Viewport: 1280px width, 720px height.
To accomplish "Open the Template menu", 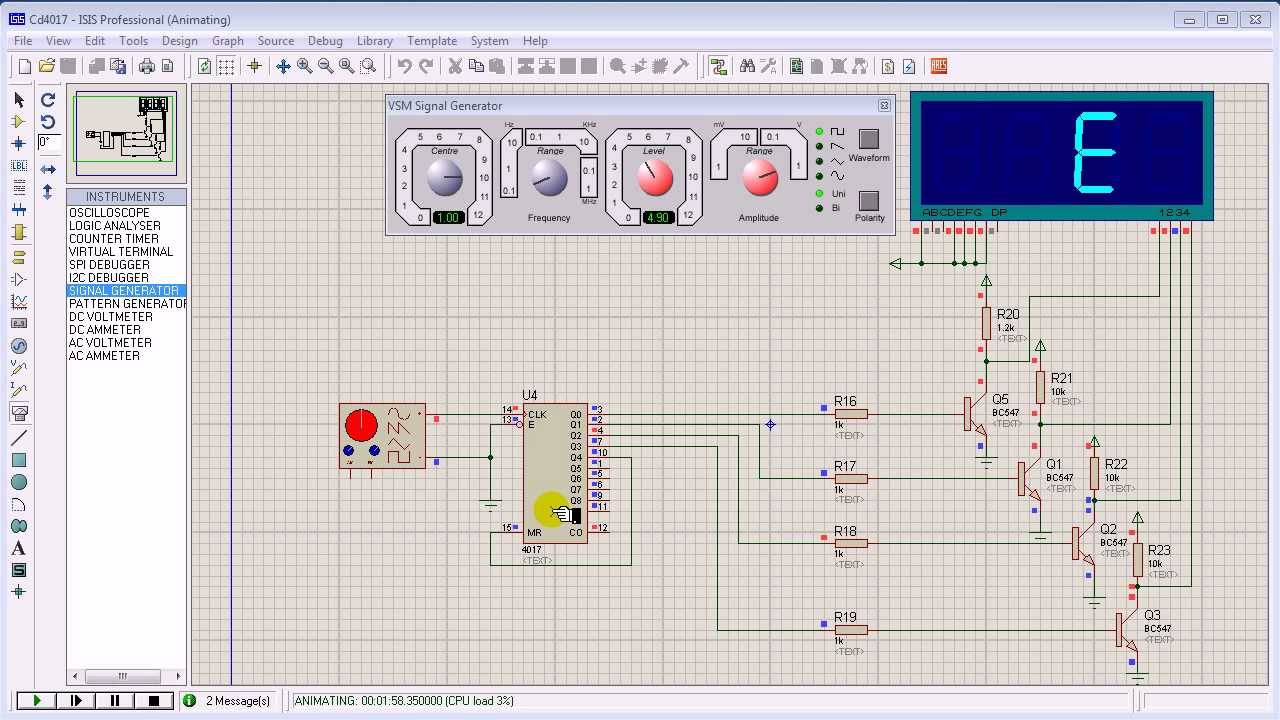I will click(x=432, y=41).
